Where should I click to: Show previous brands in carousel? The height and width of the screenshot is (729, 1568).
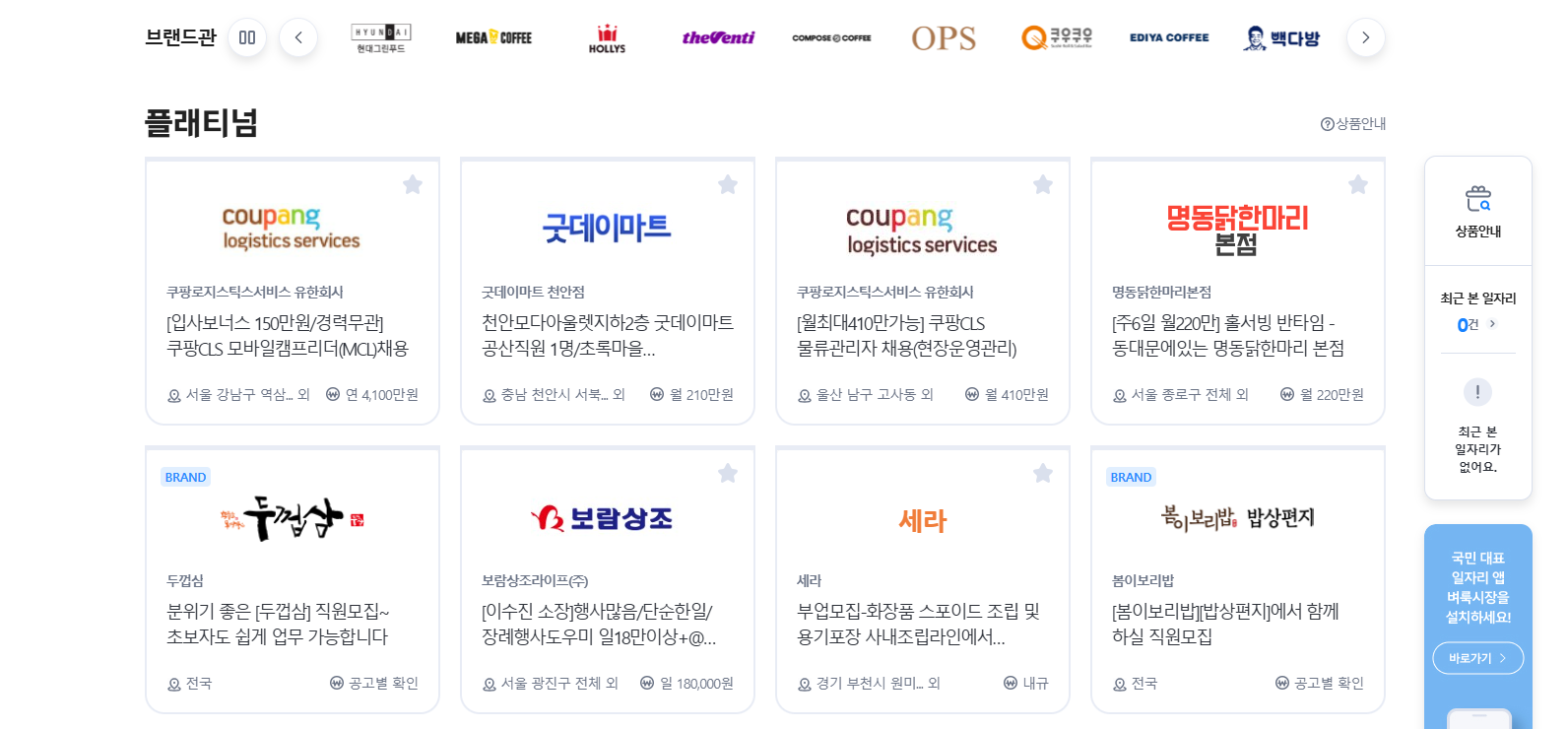[298, 37]
